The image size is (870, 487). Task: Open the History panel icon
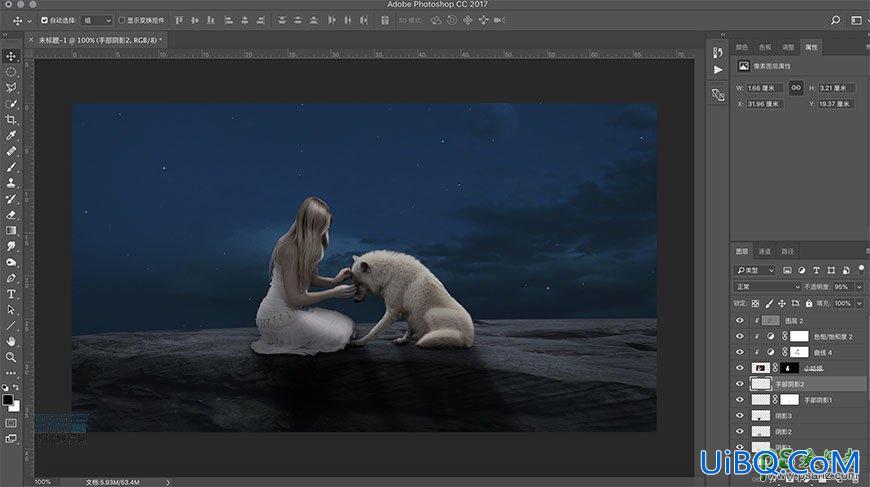coord(718,52)
